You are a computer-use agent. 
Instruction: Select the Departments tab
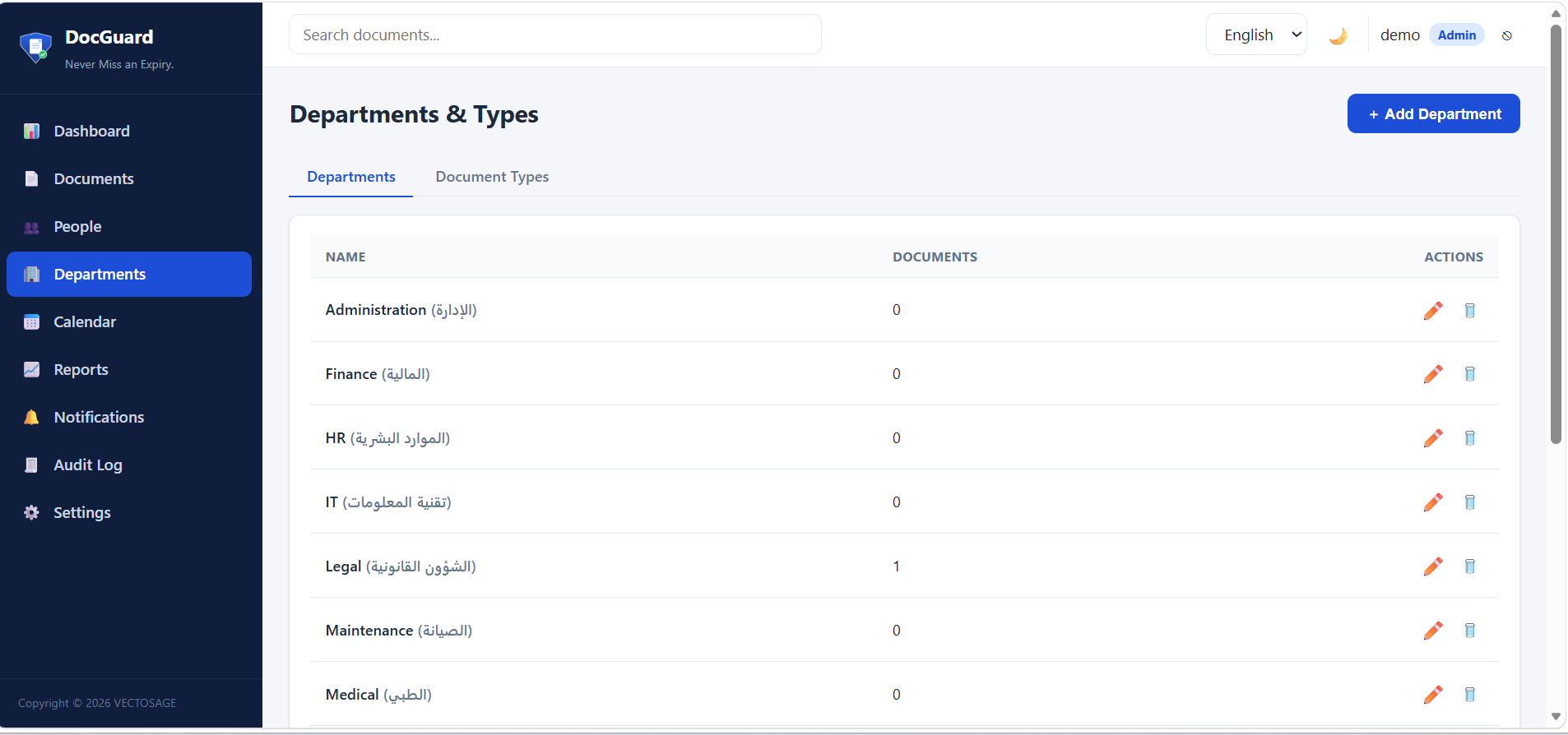351,177
